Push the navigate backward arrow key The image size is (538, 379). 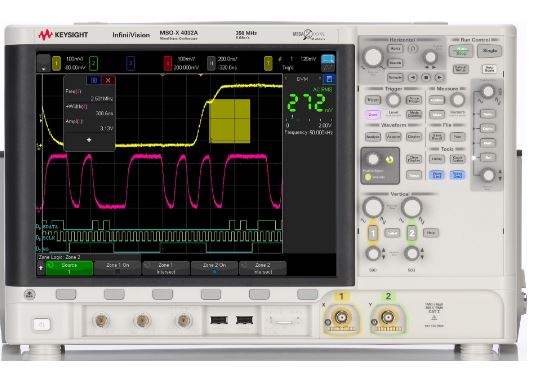point(412,78)
